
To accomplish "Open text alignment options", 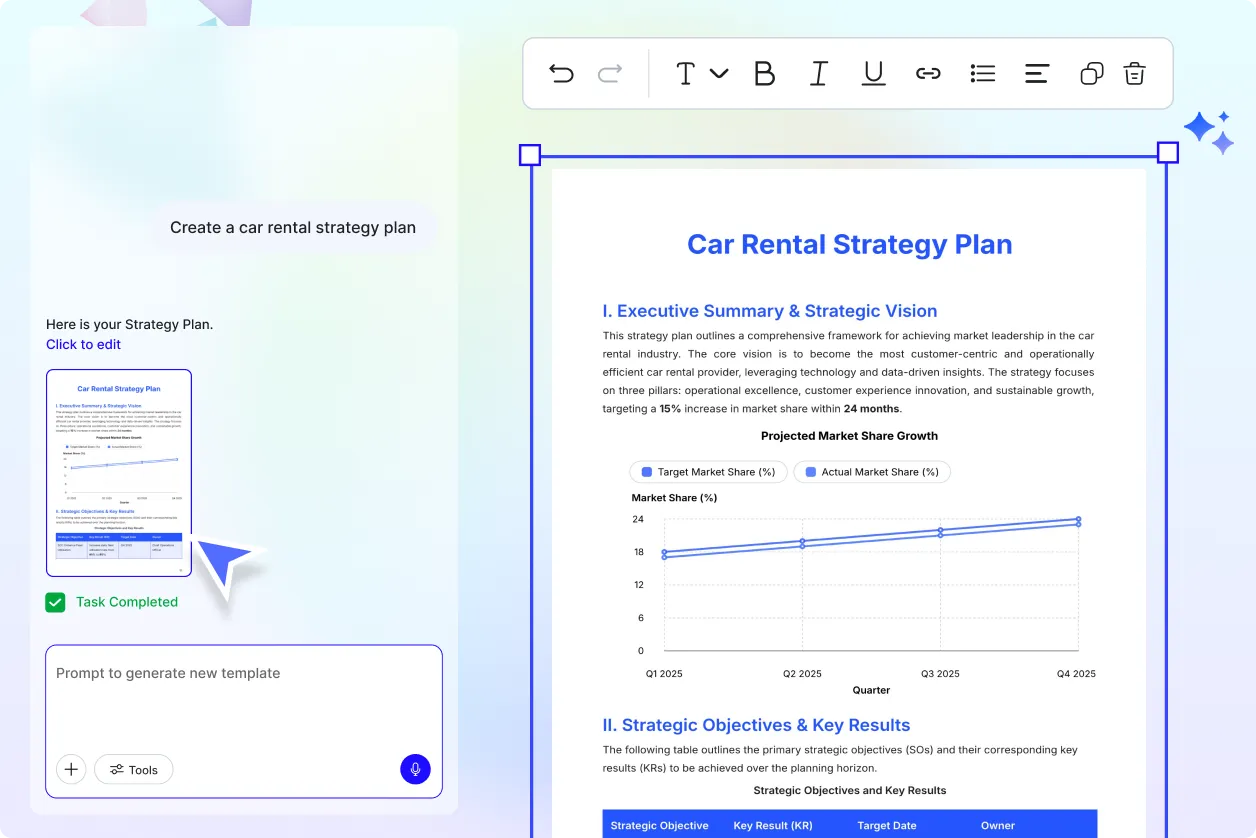I will 1037,73.
